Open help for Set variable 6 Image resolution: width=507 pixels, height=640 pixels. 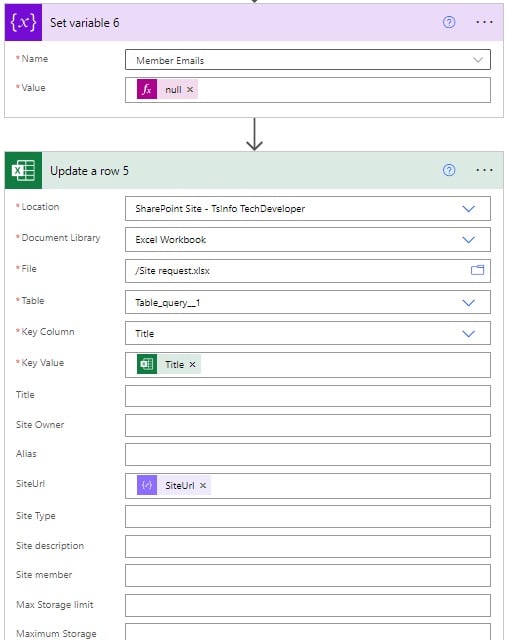coord(449,22)
